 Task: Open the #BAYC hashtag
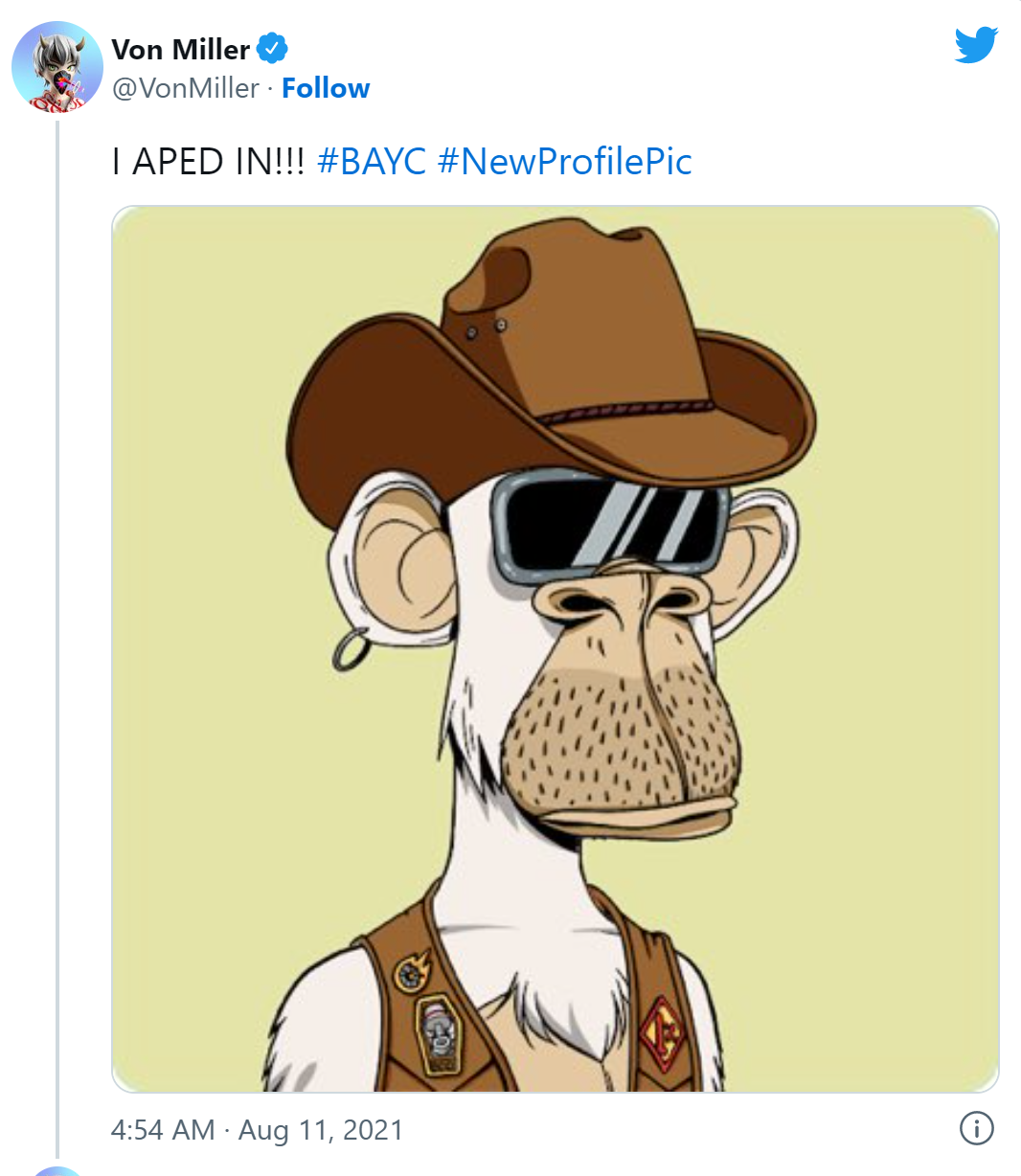372,162
